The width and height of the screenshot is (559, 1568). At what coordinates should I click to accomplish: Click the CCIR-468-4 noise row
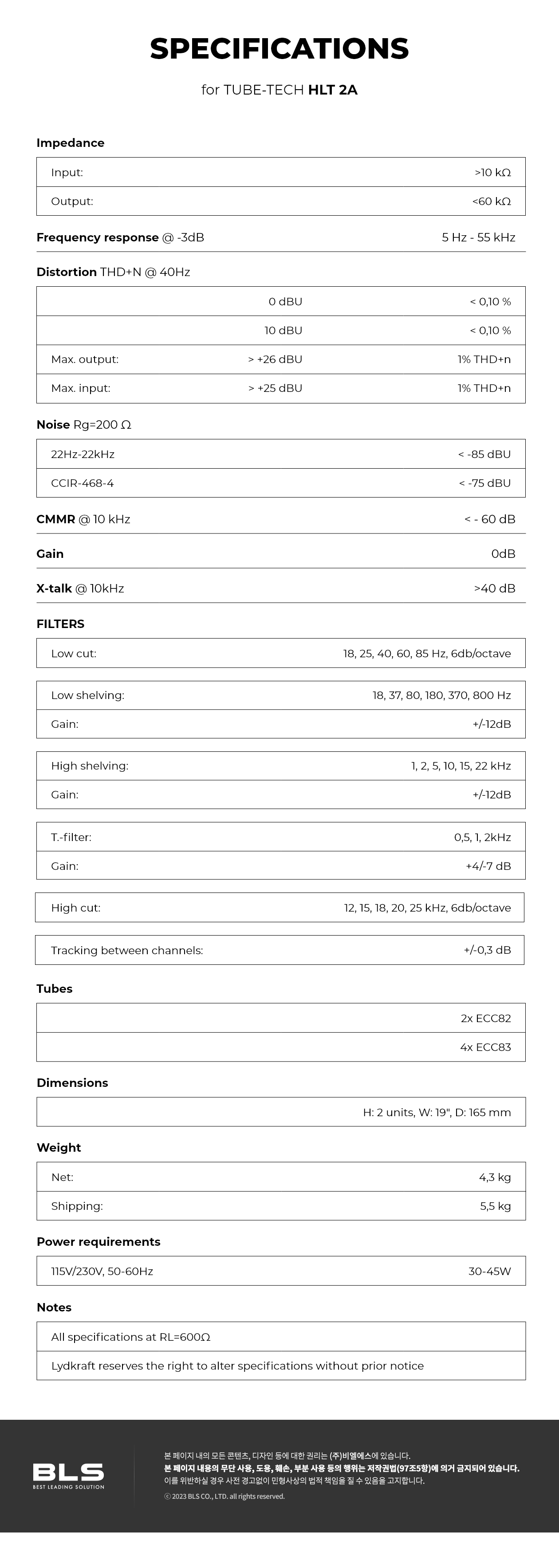tap(280, 483)
